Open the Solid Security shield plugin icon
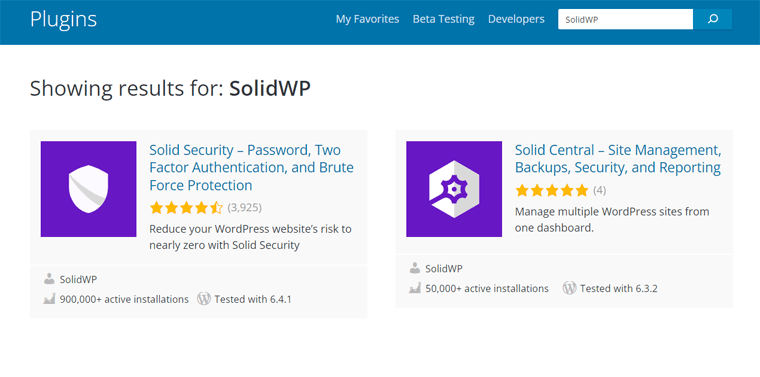The image size is (760, 377). (x=89, y=189)
